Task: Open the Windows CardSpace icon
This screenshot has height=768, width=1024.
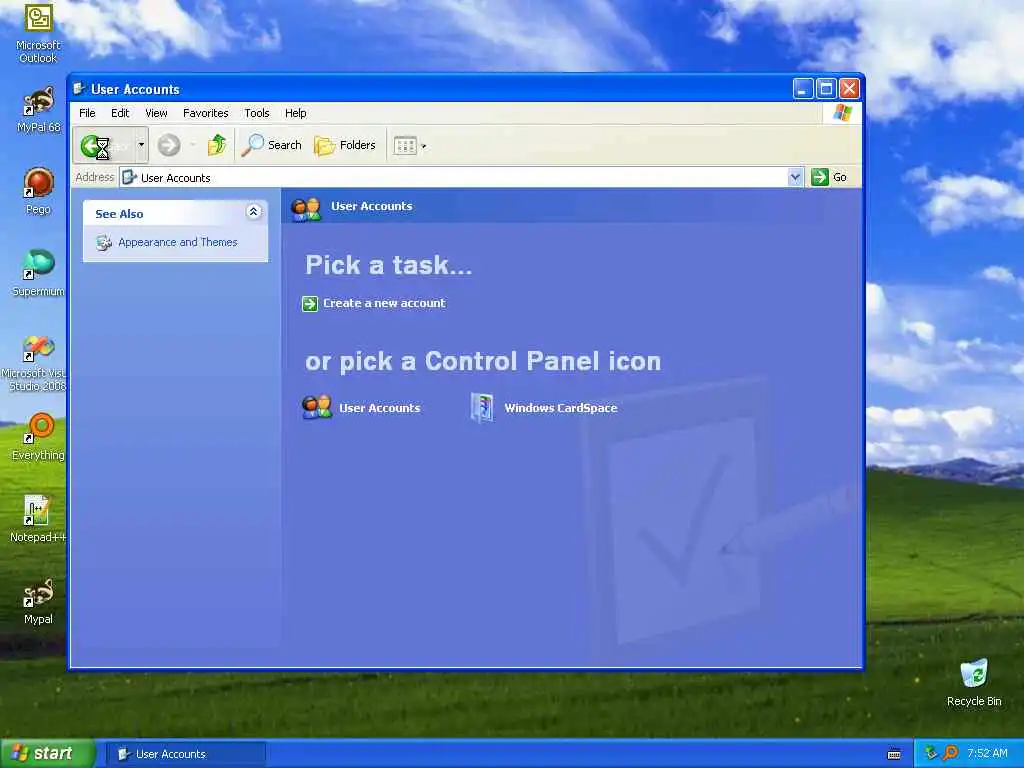Action: 482,408
